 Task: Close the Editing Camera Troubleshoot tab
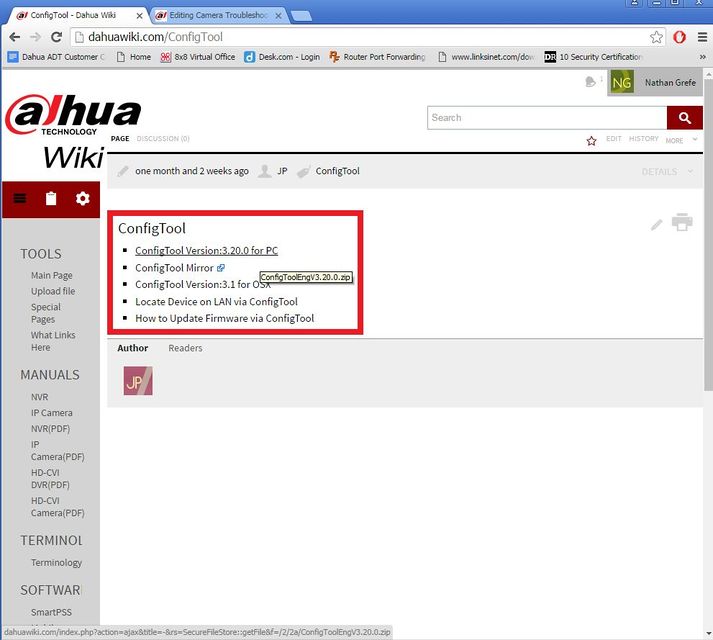[x=278, y=15]
